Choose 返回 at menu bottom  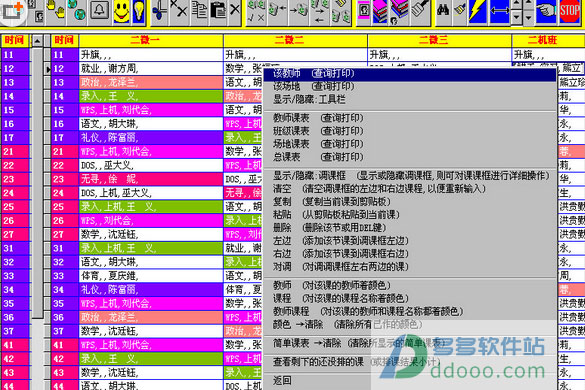[410, 381]
